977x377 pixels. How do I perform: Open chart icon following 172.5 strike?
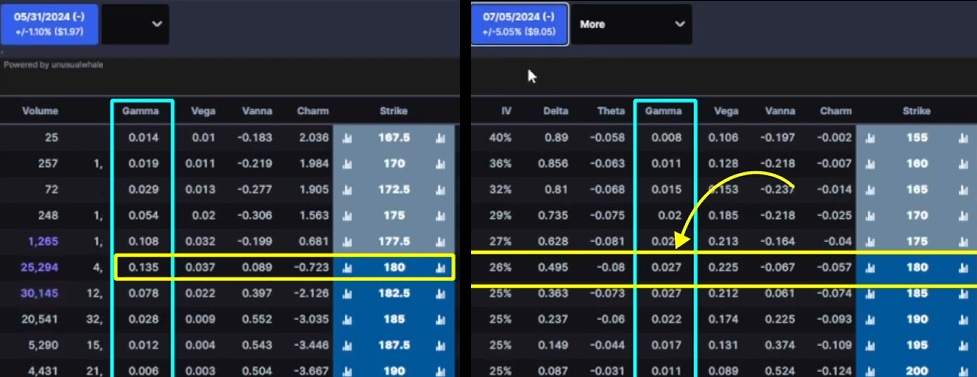point(441,189)
